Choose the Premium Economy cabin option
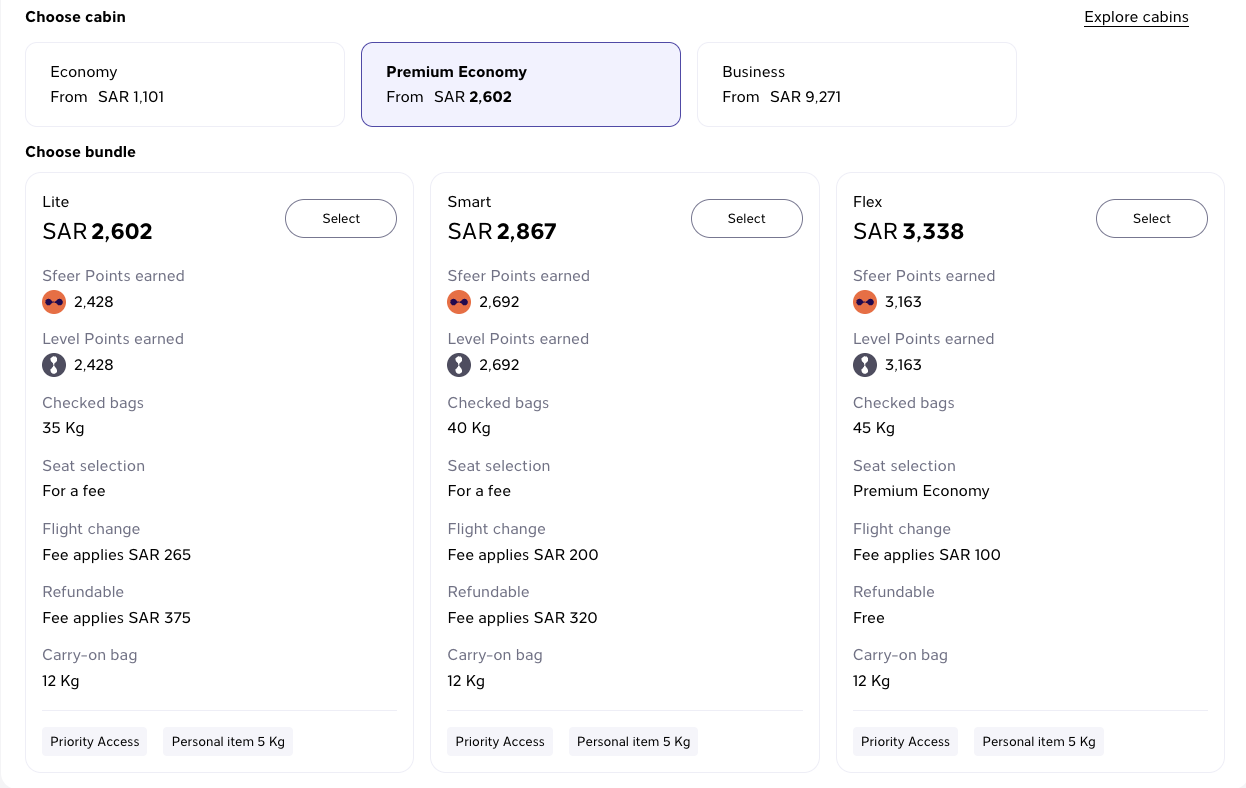 (521, 84)
